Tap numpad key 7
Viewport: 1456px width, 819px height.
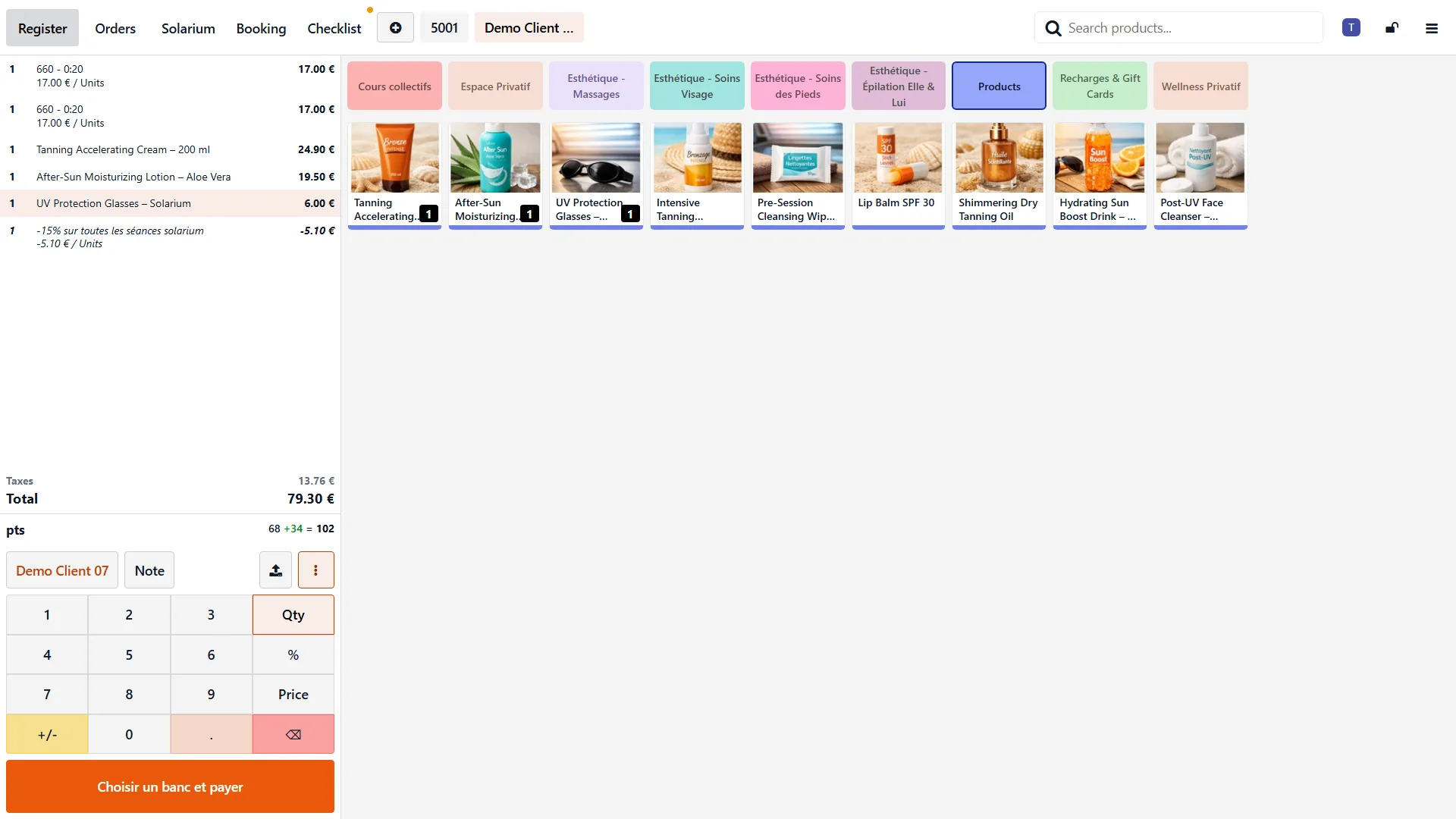pyautogui.click(x=47, y=695)
